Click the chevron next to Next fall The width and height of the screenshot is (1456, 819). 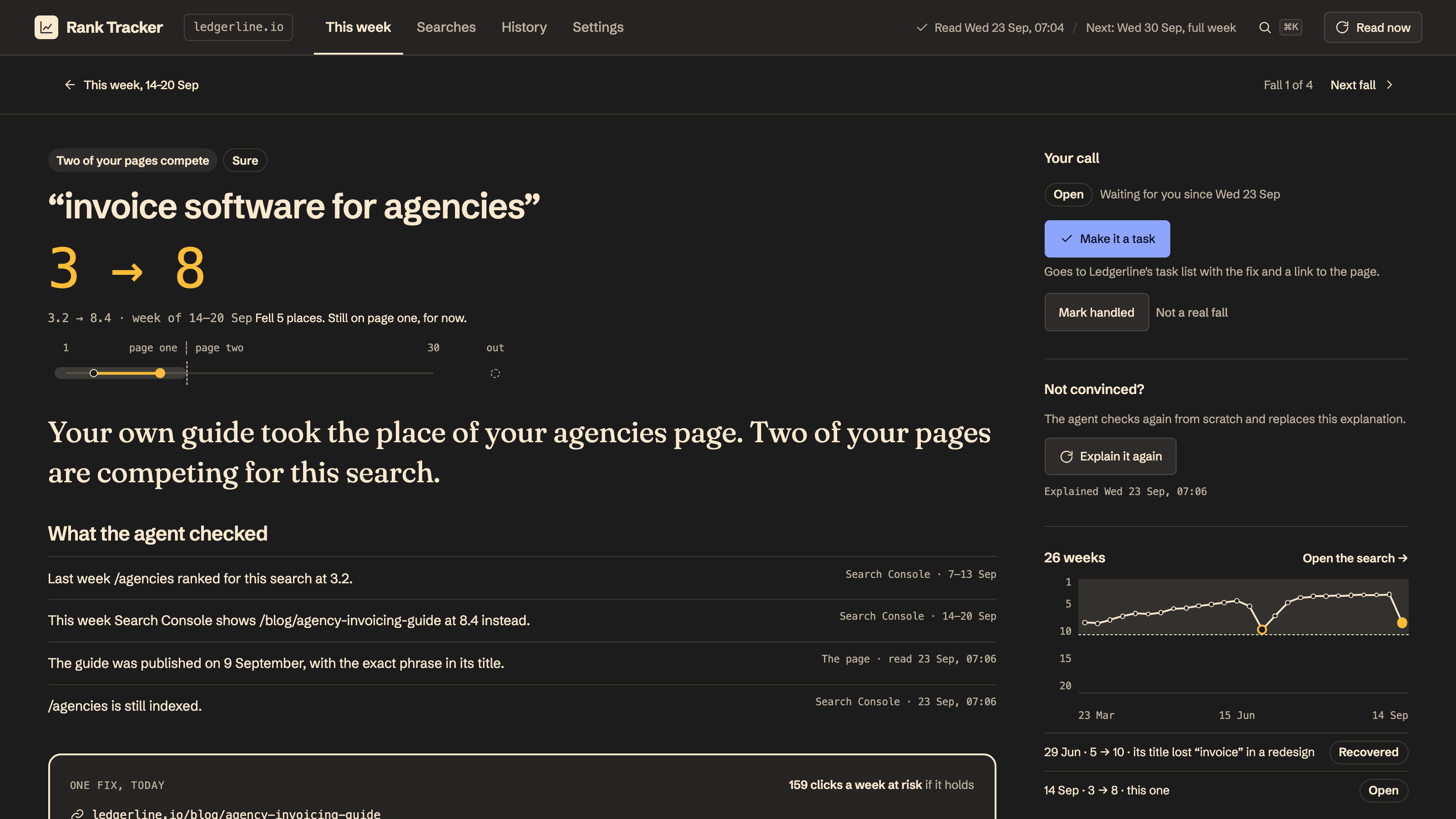click(1390, 85)
